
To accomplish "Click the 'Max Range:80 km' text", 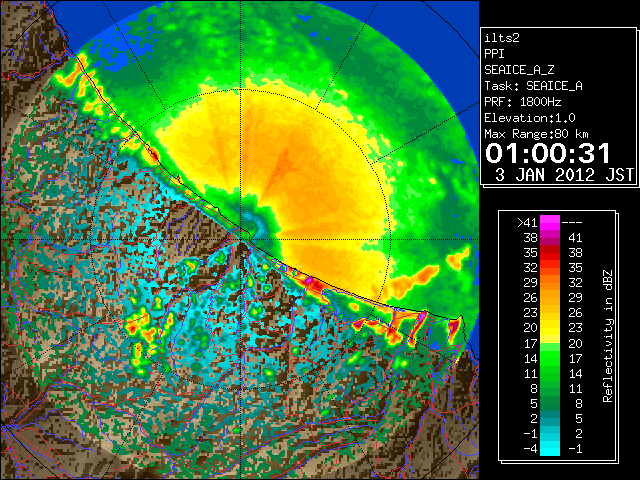I will coord(536,134).
